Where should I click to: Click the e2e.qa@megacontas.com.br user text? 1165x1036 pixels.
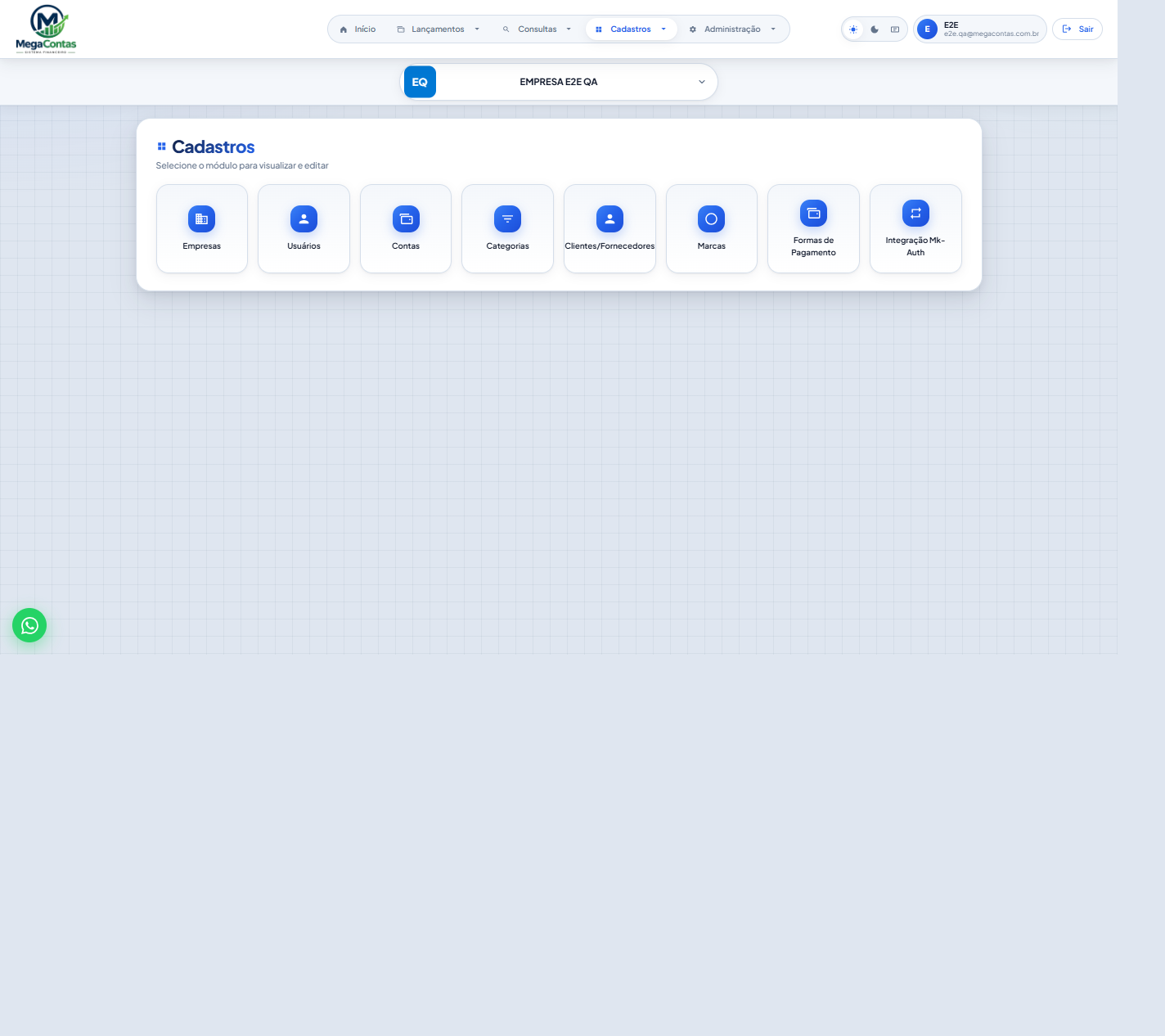[992, 34]
